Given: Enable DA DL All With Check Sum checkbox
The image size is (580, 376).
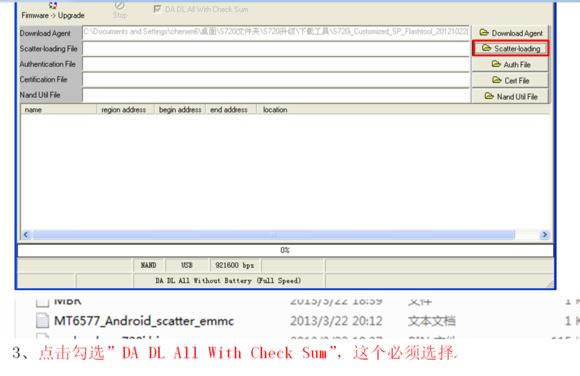Looking at the screenshot, I should click(x=157, y=9).
